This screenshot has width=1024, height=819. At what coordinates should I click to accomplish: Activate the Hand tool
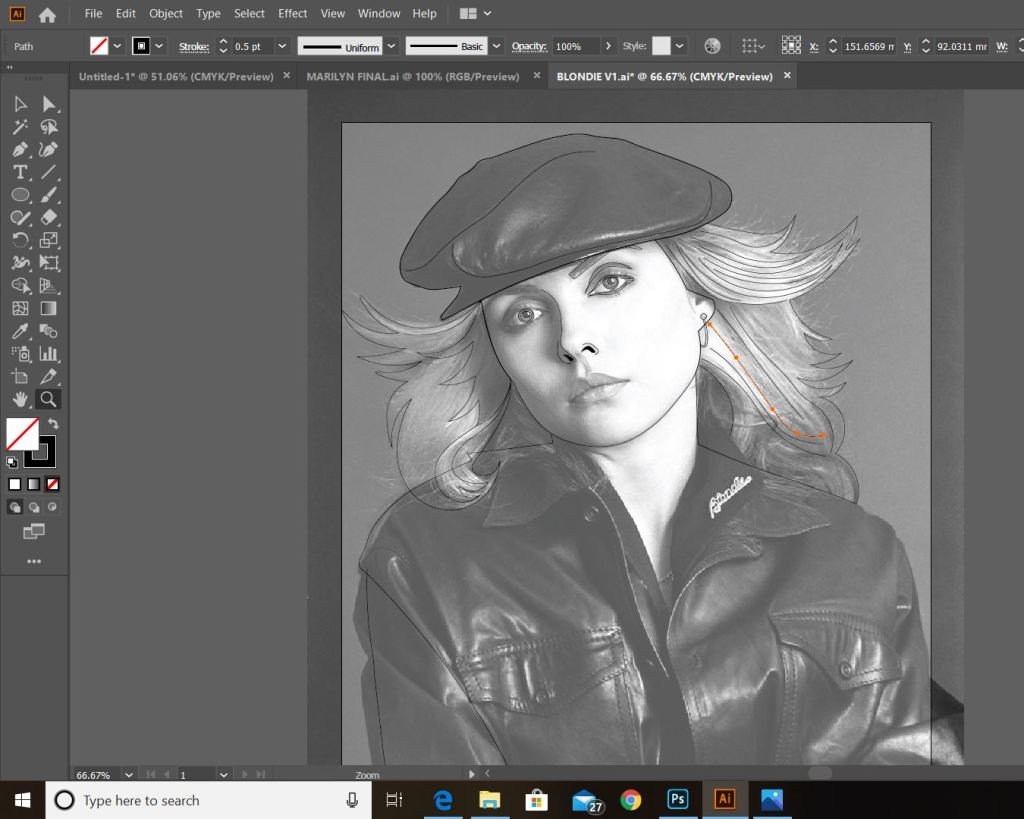20,399
